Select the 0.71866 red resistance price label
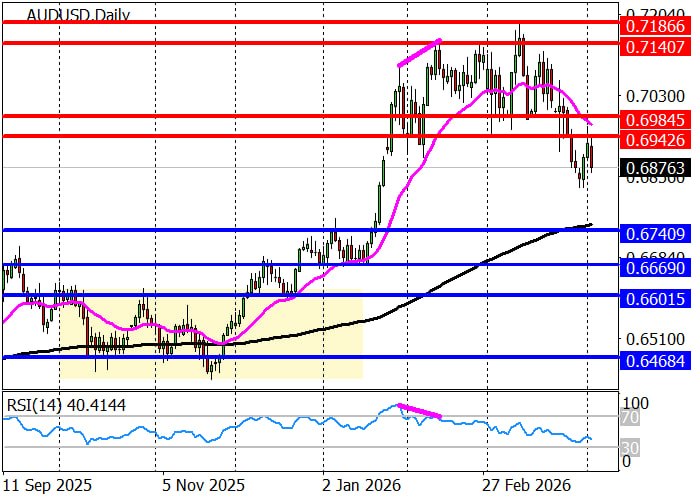The width and height of the screenshot is (700, 500). tap(655, 21)
